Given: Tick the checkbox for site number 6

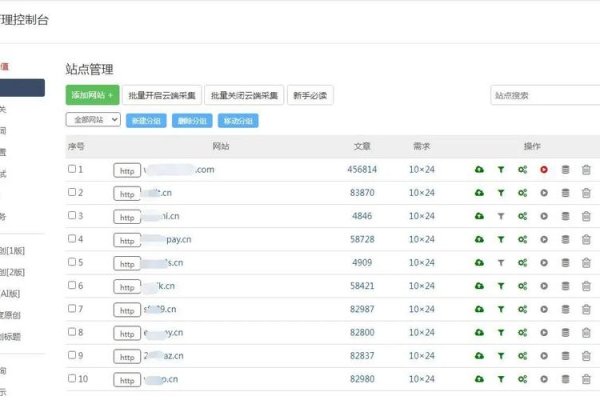Looking at the screenshot, I should [x=72, y=285].
